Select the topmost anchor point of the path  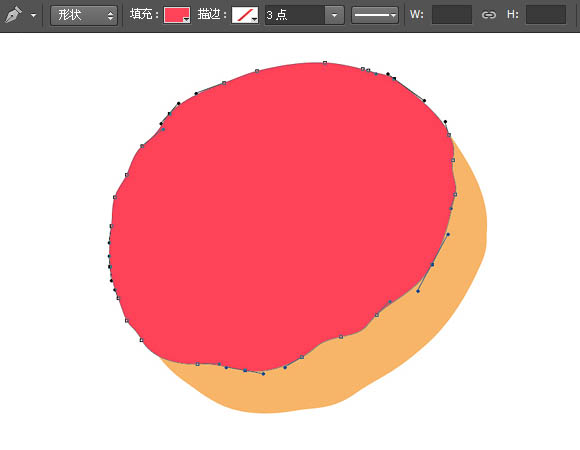[325, 62]
